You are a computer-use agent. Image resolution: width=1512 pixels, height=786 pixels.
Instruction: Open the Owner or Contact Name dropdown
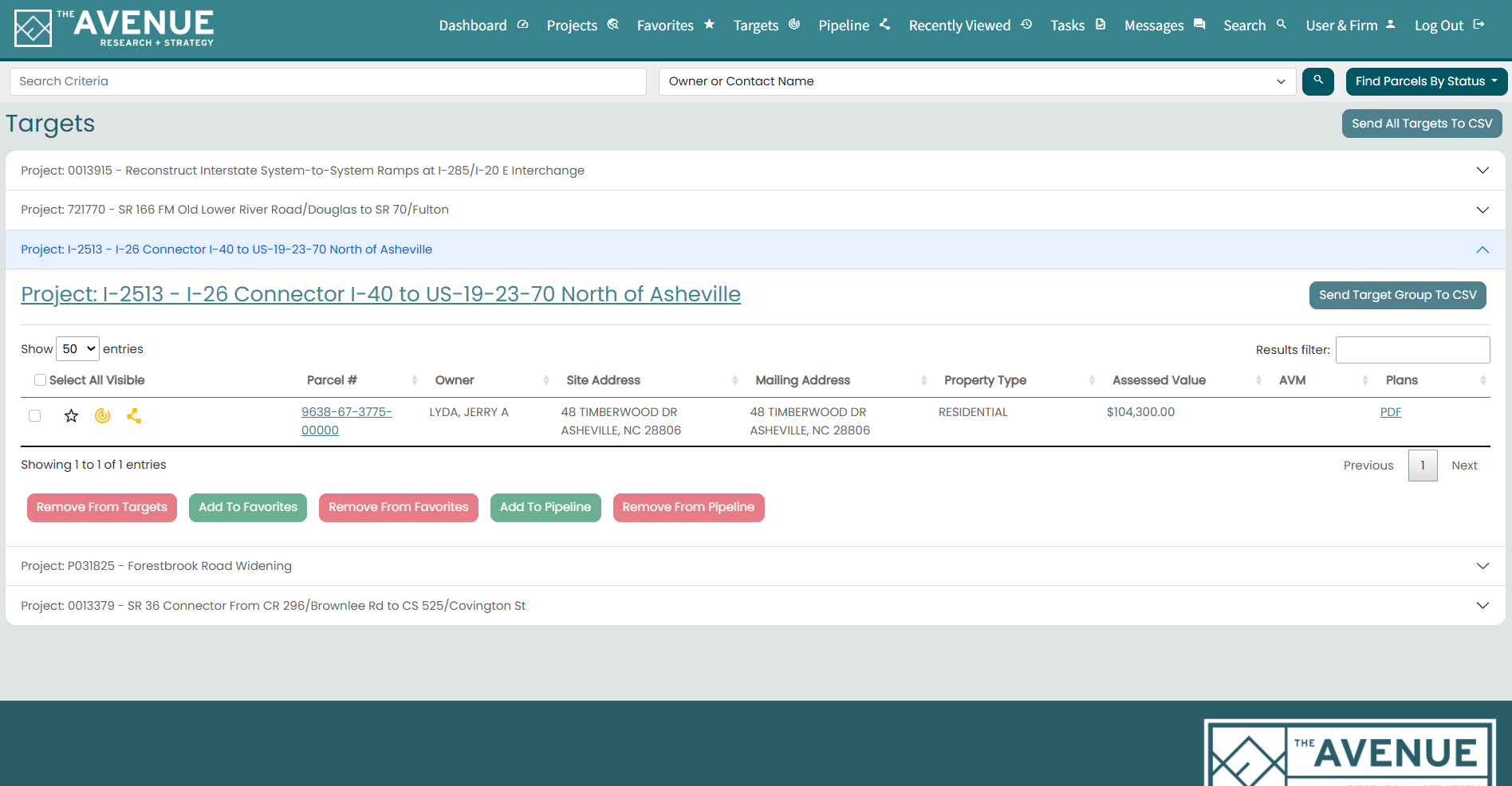(x=977, y=81)
